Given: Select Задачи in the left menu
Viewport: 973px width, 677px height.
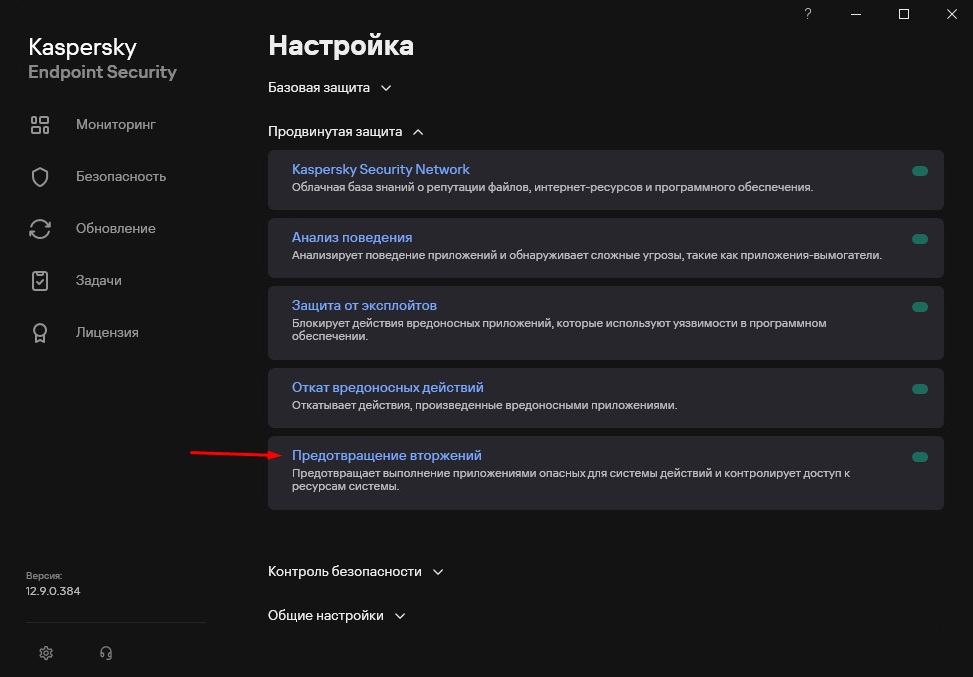Looking at the screenshot, I should [99, 281].
